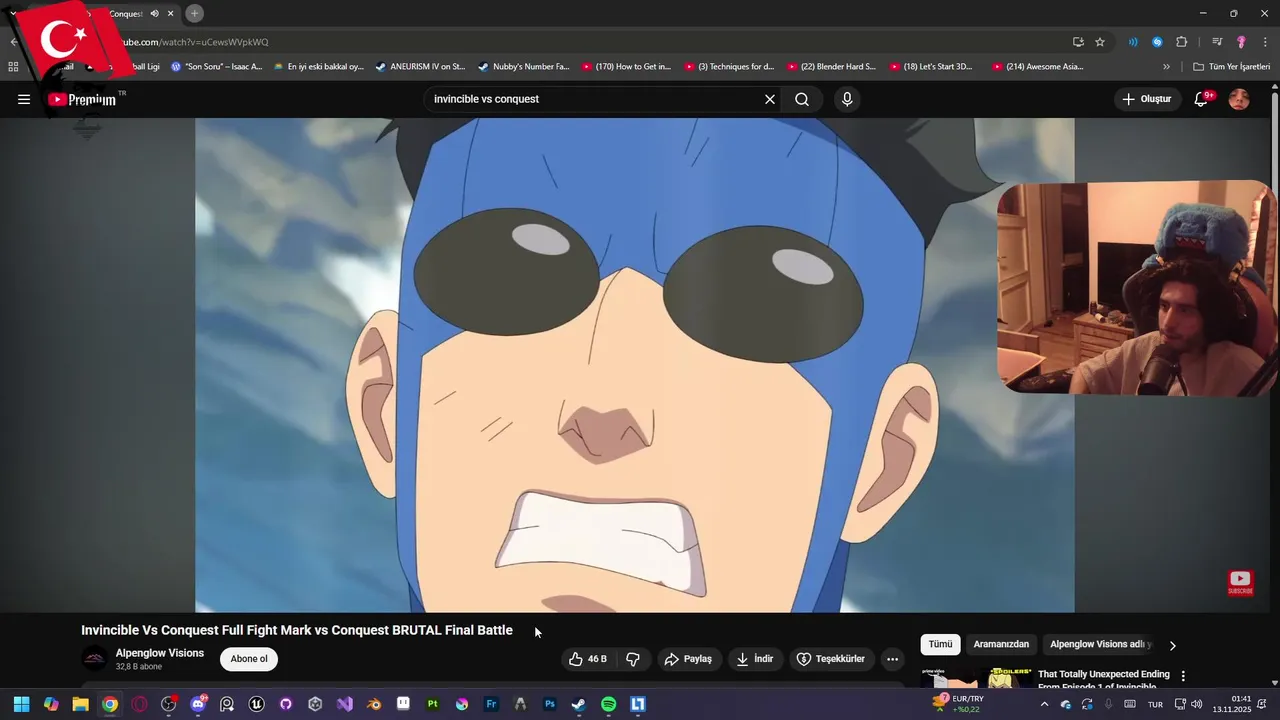1280x720 pixels.
Task: Open the EUR/TRY widget in taskbar
Action: coord(958,704)
